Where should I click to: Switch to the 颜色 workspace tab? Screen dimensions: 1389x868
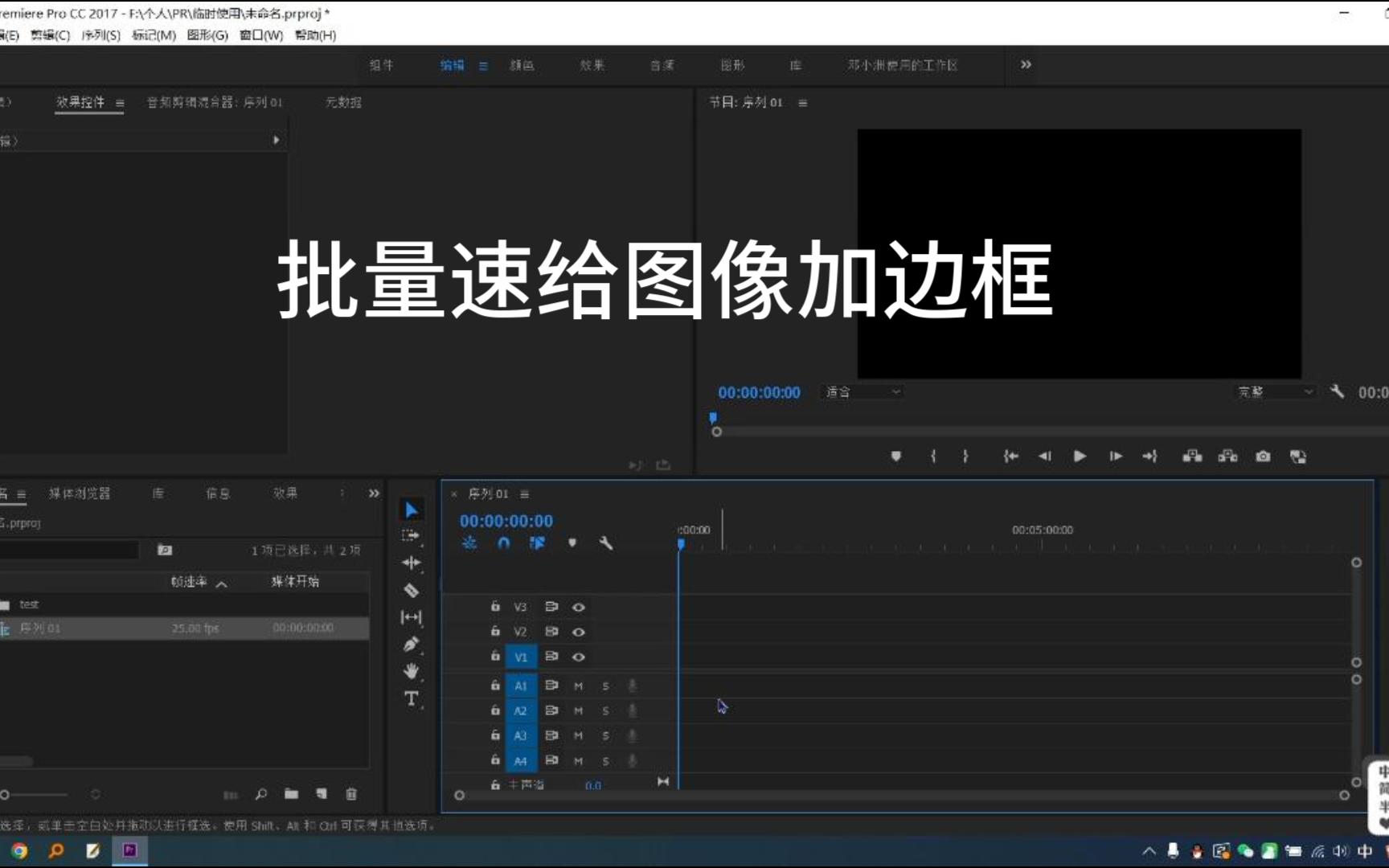(x=523, y=65)
